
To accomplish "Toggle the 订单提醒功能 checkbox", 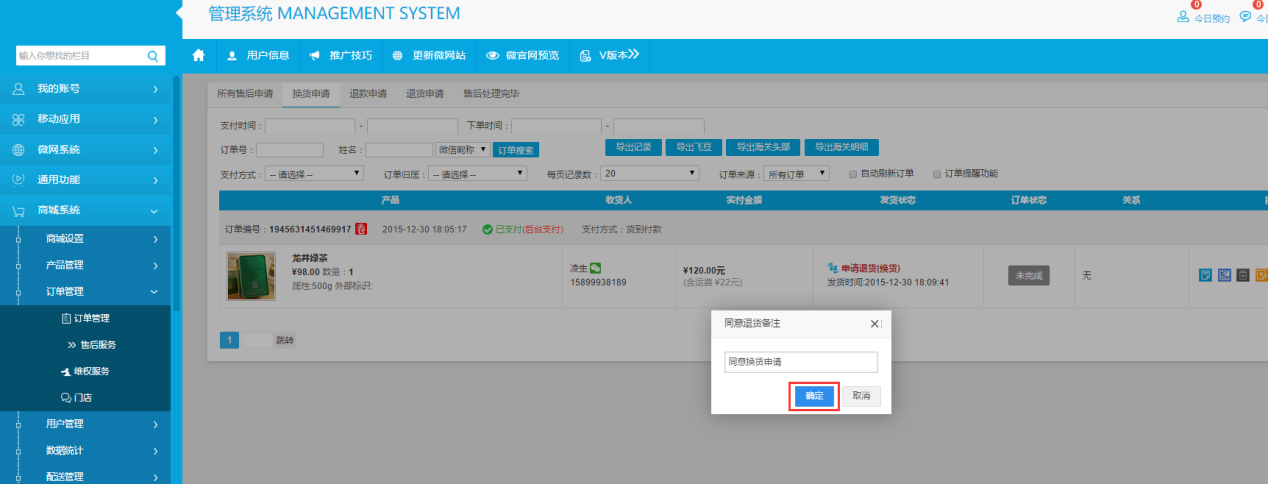I will (936, 173).
